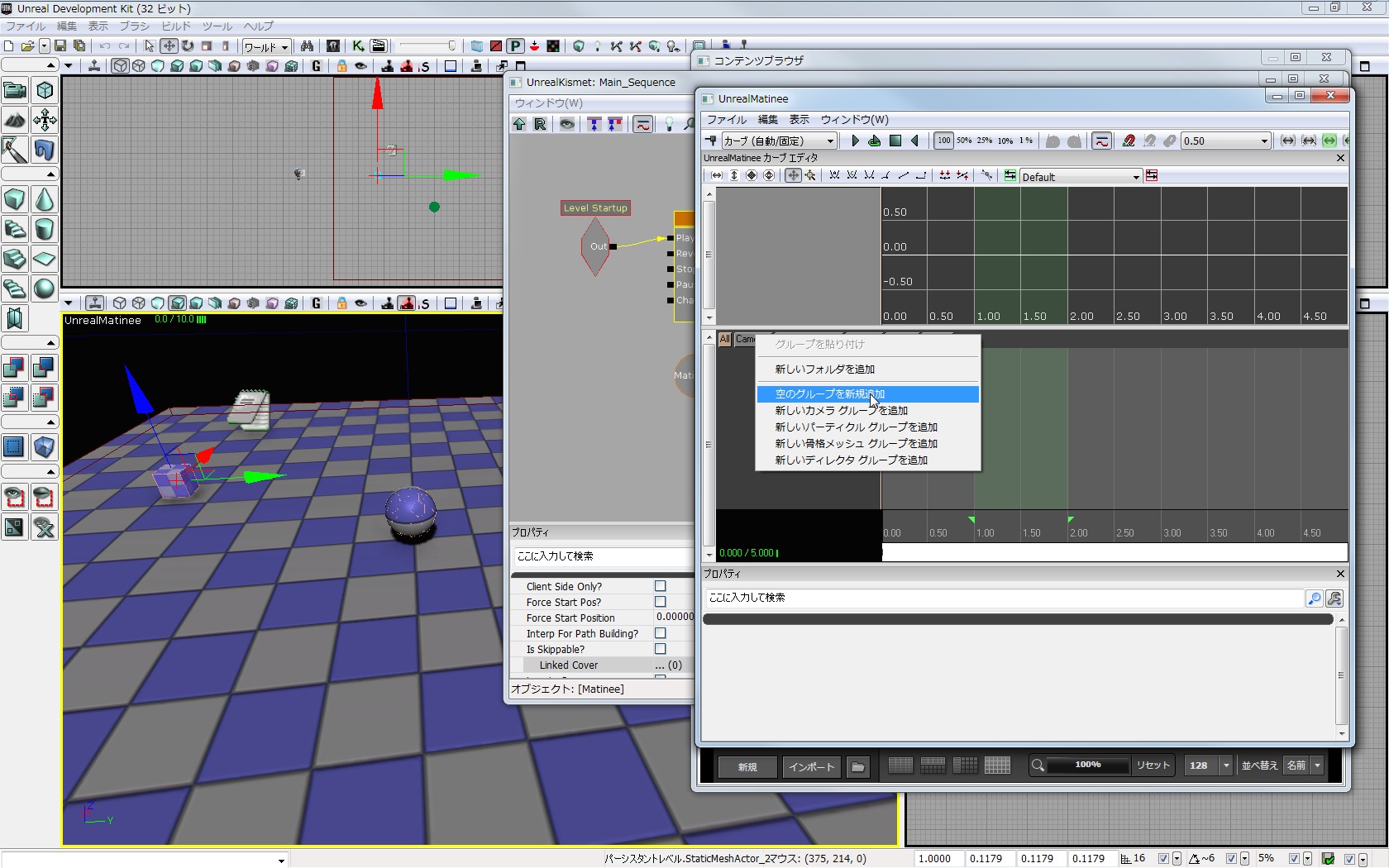The image size is (1389, 868).
Task: Click the sphere brush icon in left panel
Action: pos(44,289)
